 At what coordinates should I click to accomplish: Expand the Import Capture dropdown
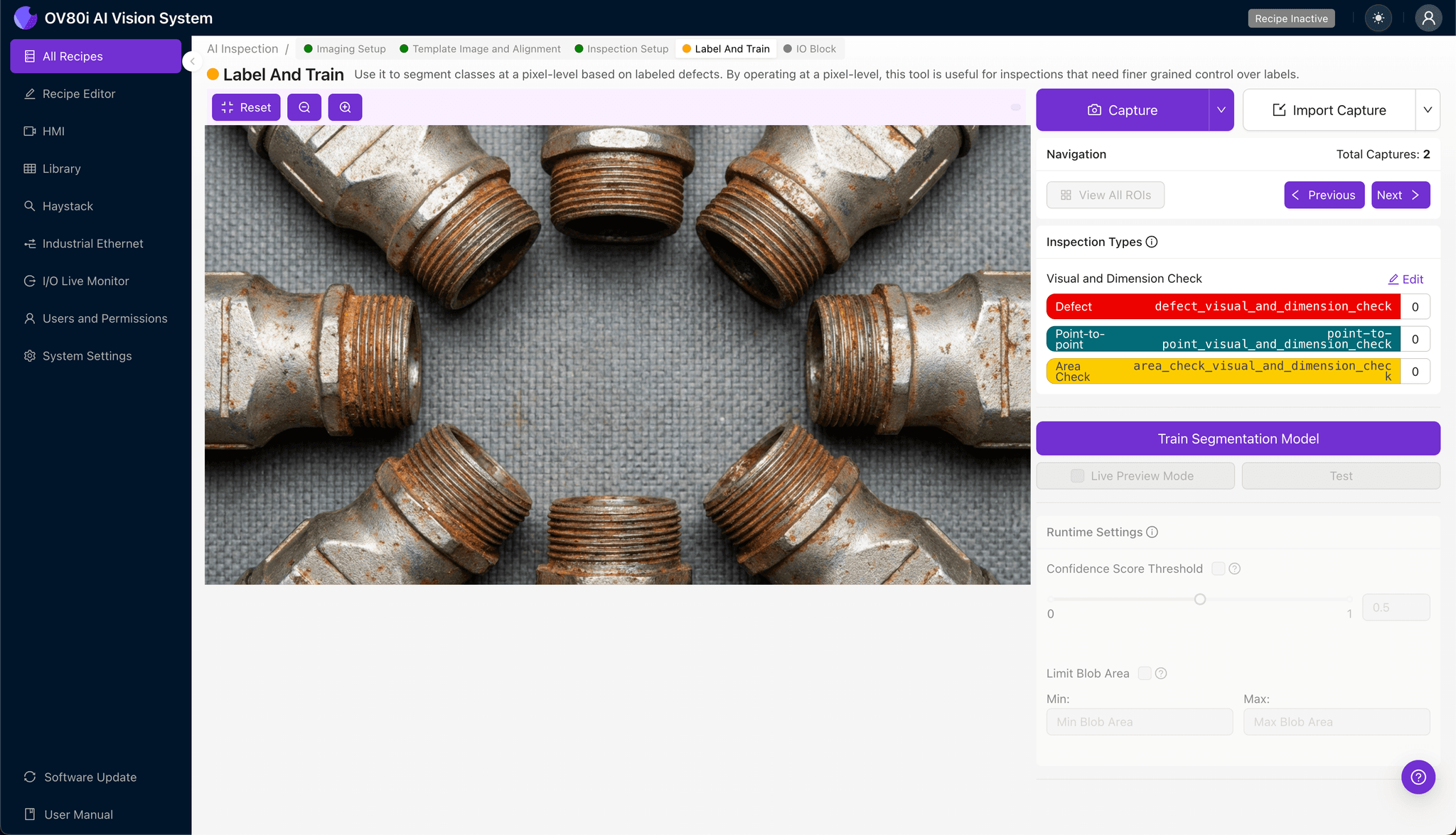[1429, 109]
